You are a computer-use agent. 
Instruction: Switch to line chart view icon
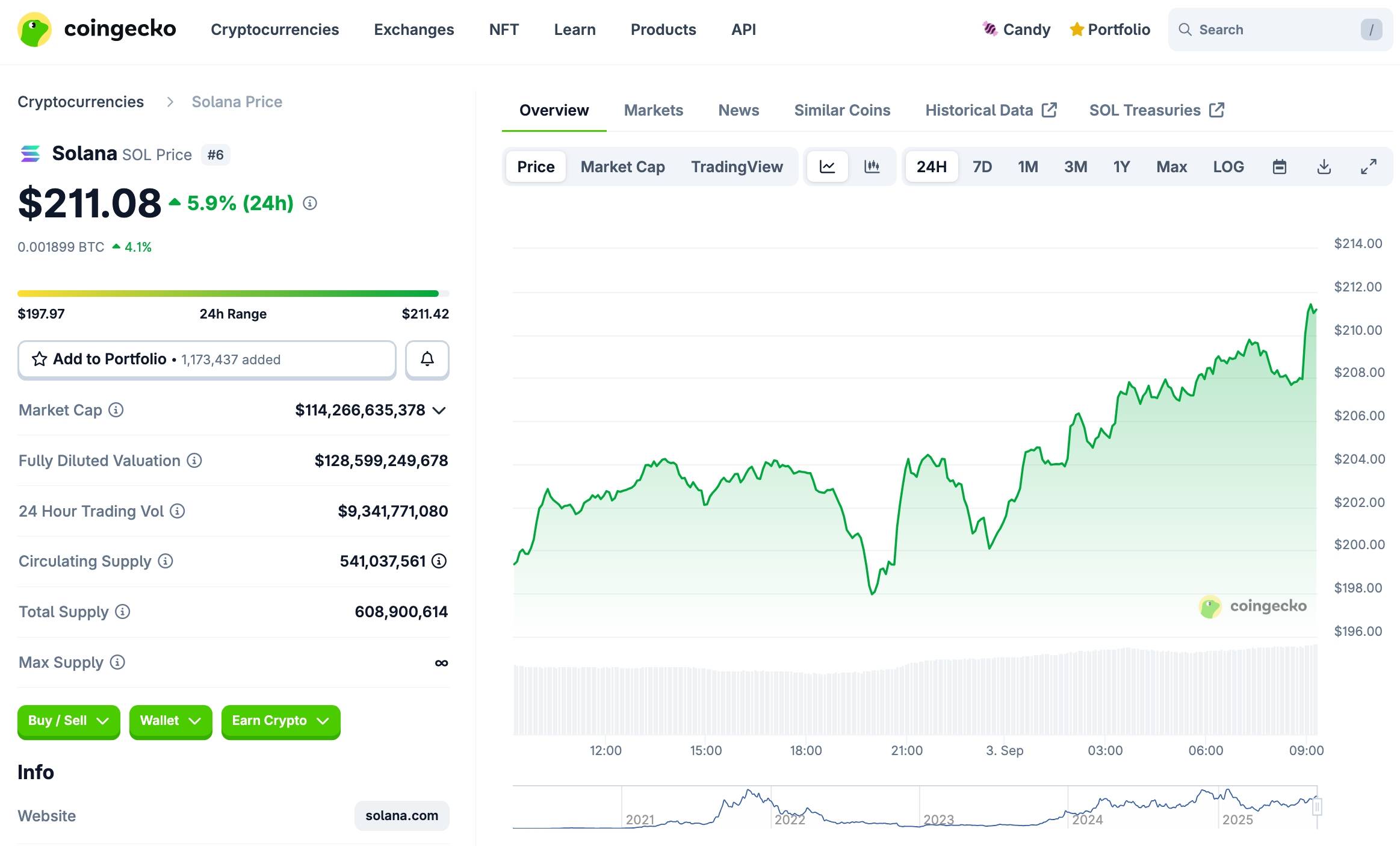(828, 167)
